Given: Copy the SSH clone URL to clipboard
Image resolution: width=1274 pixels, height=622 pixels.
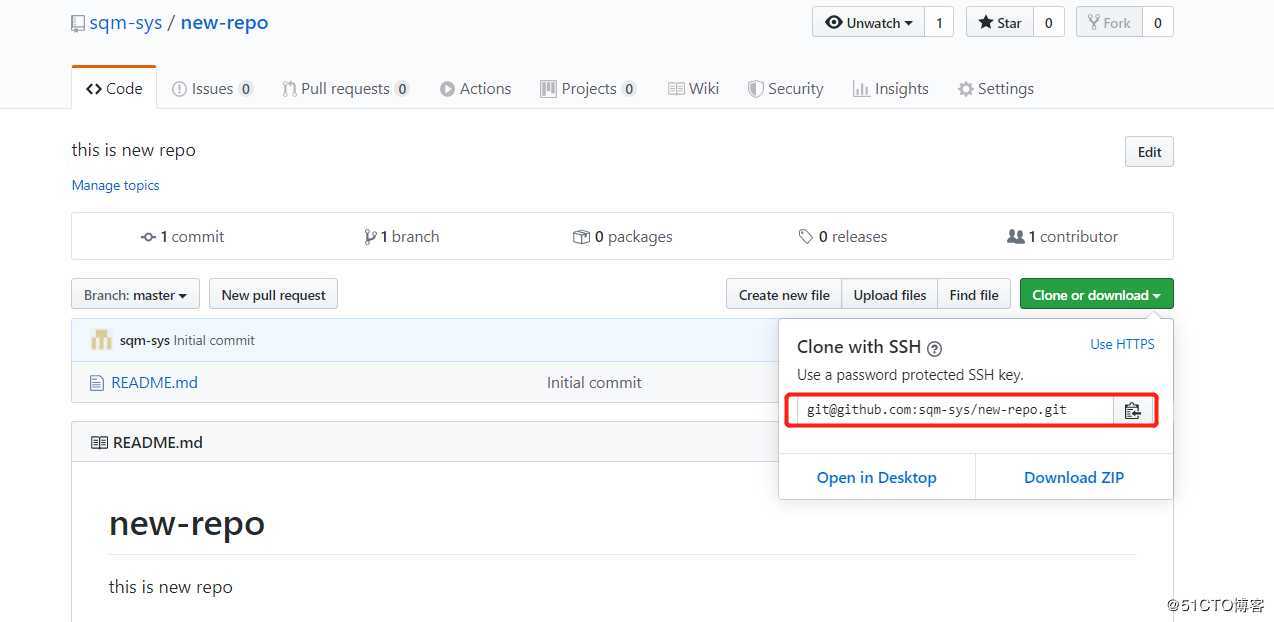Looking at the screenshot, I should click(x=1132, y=410).
